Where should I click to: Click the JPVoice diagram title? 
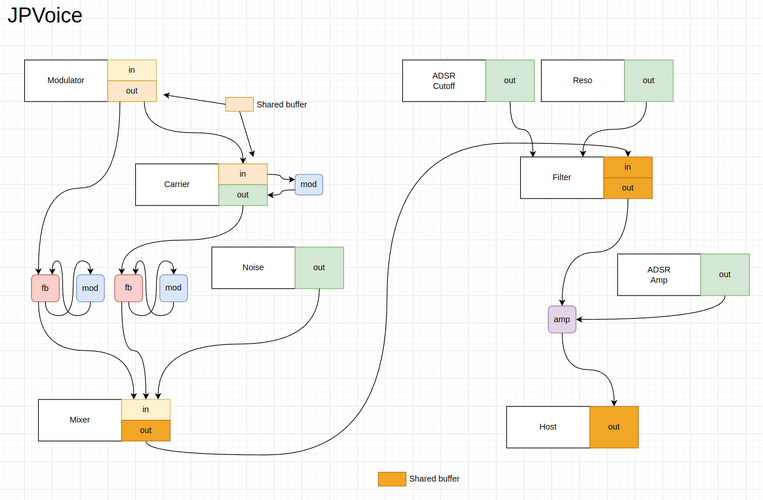pos(45,16)
